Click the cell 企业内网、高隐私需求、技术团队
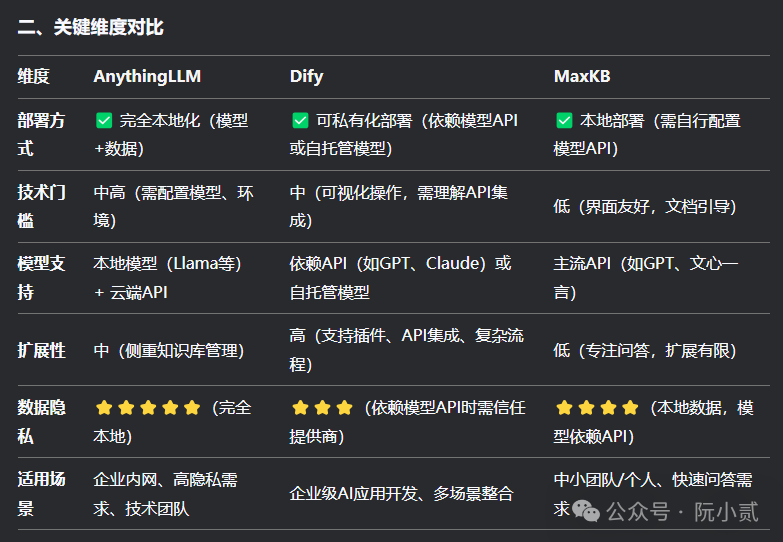Viewport: 783px width, 542px height. pos(165,494)
